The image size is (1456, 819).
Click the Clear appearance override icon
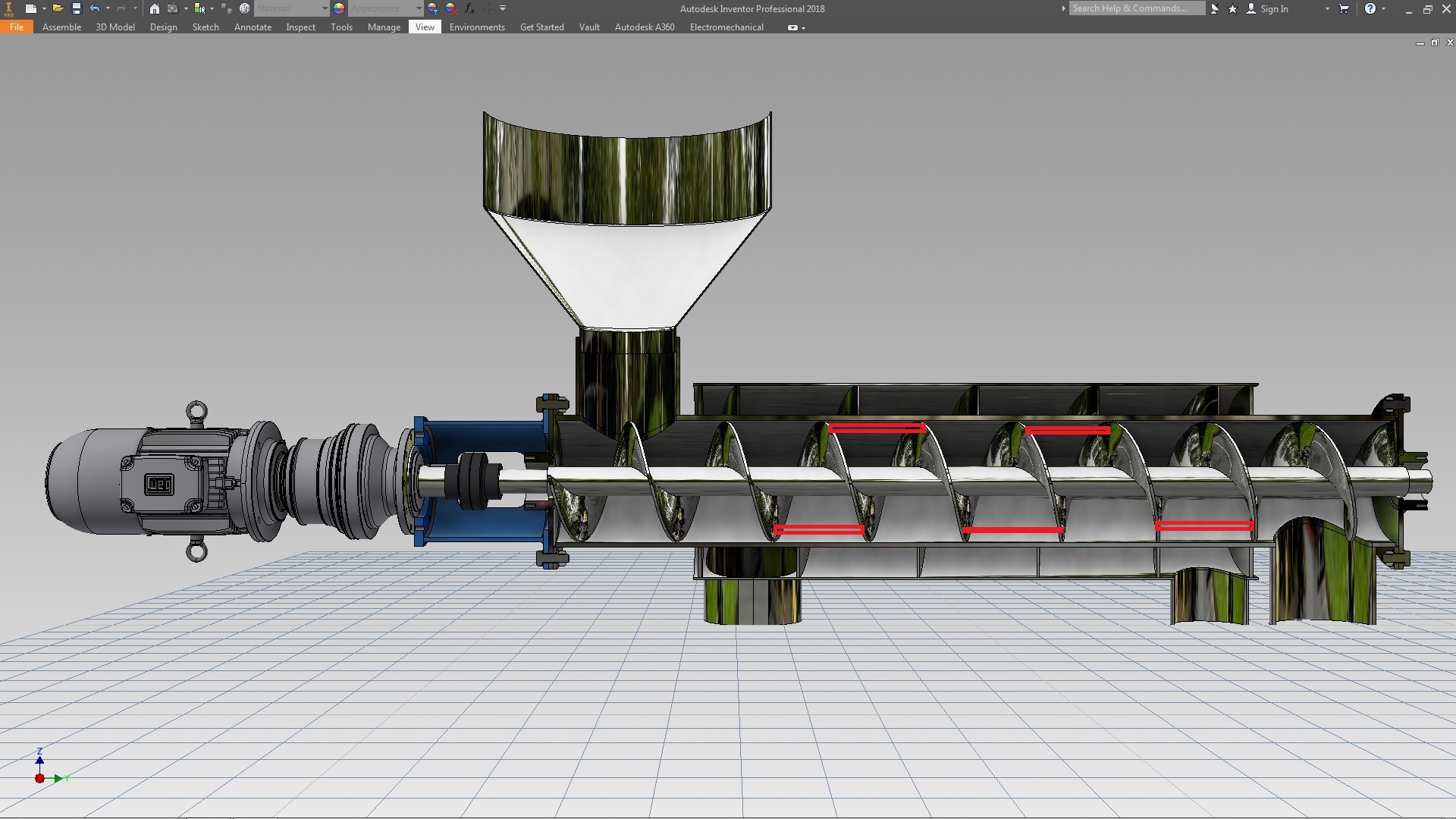(451, 8)
